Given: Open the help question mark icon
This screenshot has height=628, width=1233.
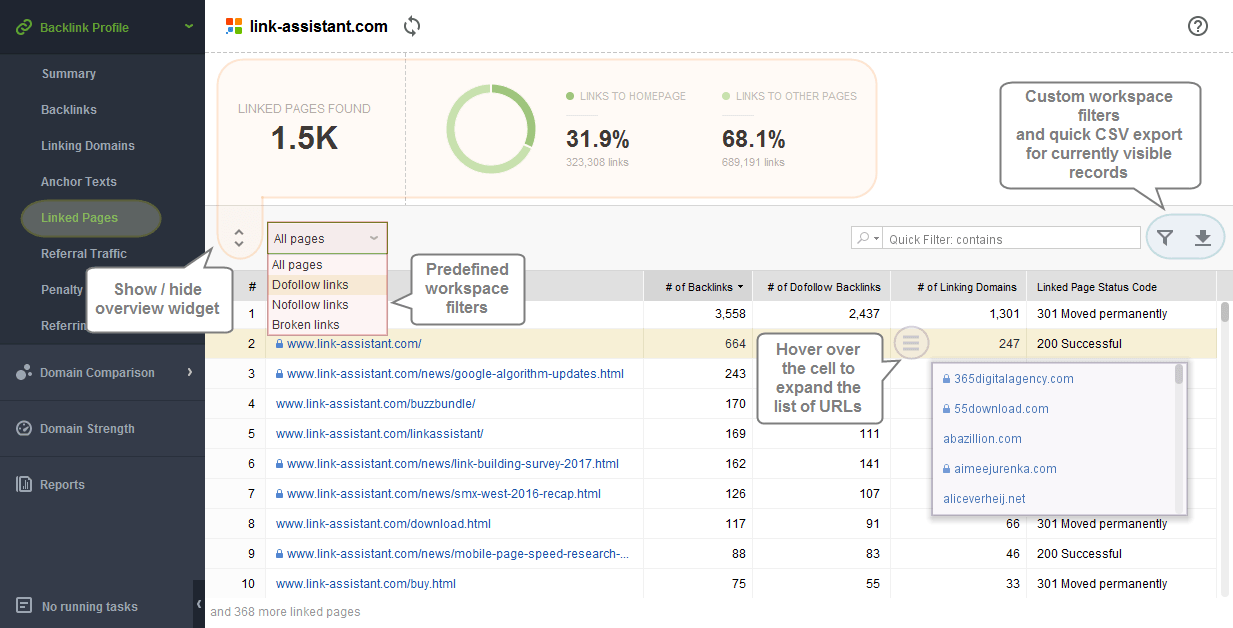Looking at the screenshot, I should pos(1198,26).
